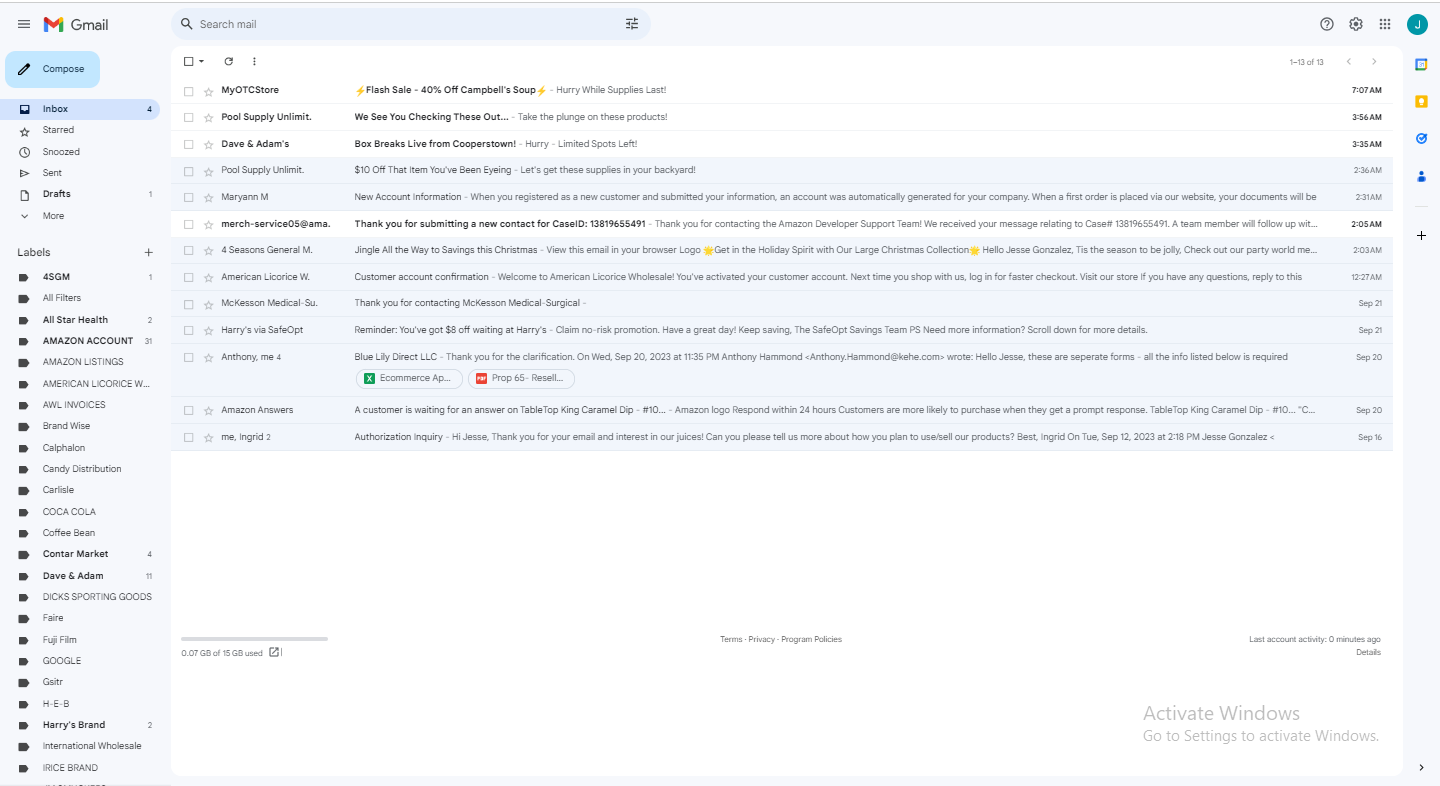1440x786 pixels.
Task: Go to the previous page of emails
Action: (1349, 62)
